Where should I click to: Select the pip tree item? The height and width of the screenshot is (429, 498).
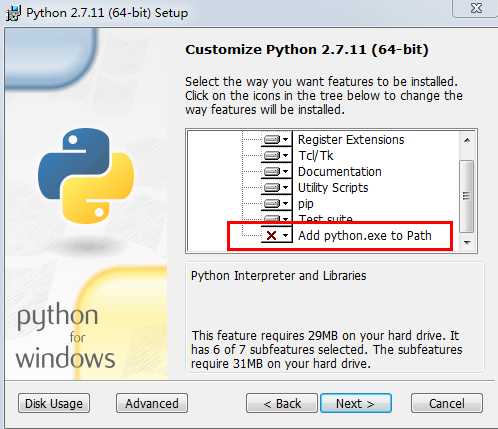coord(306,204)
